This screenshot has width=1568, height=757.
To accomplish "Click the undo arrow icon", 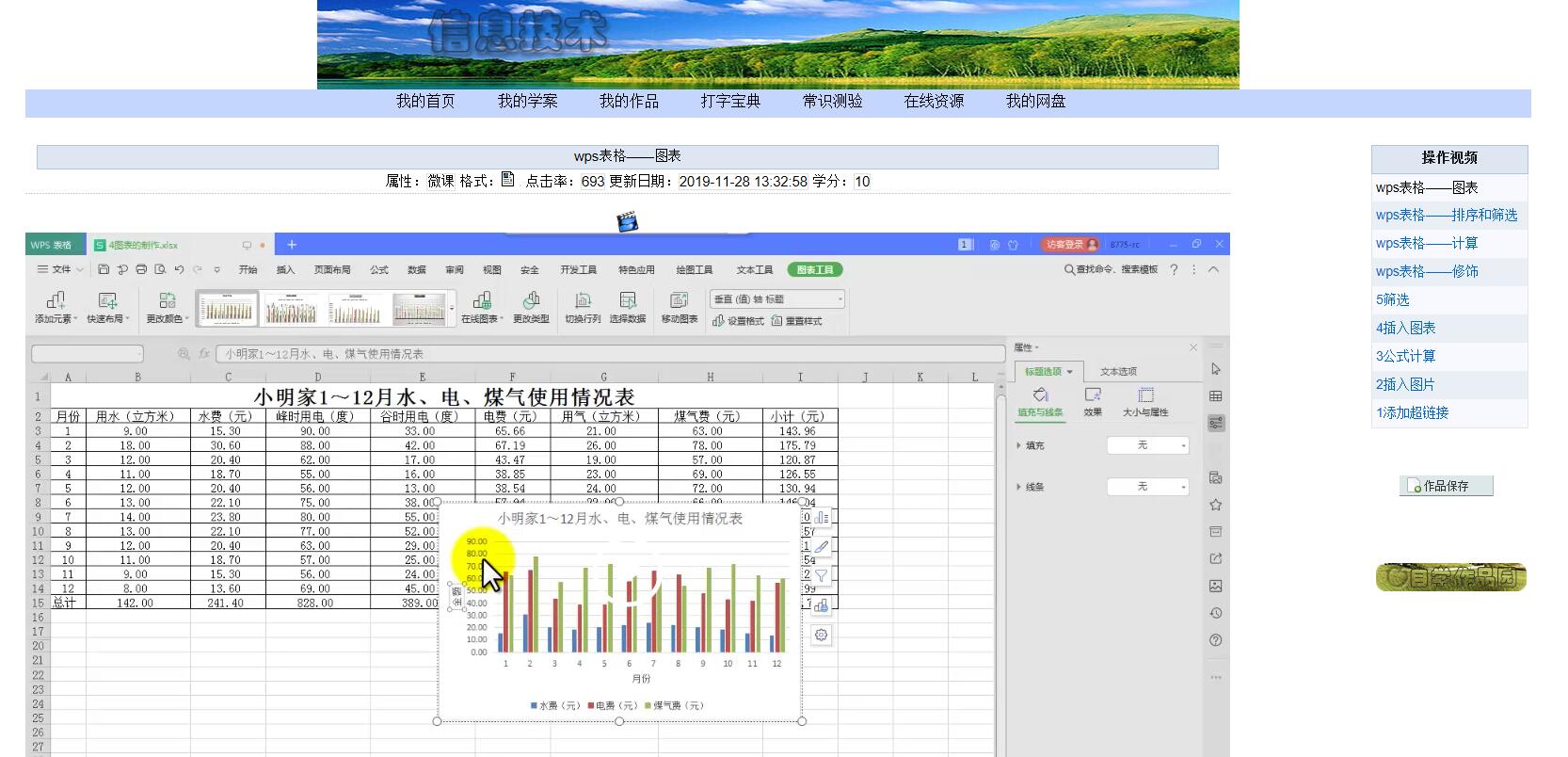I will (179, 269).
